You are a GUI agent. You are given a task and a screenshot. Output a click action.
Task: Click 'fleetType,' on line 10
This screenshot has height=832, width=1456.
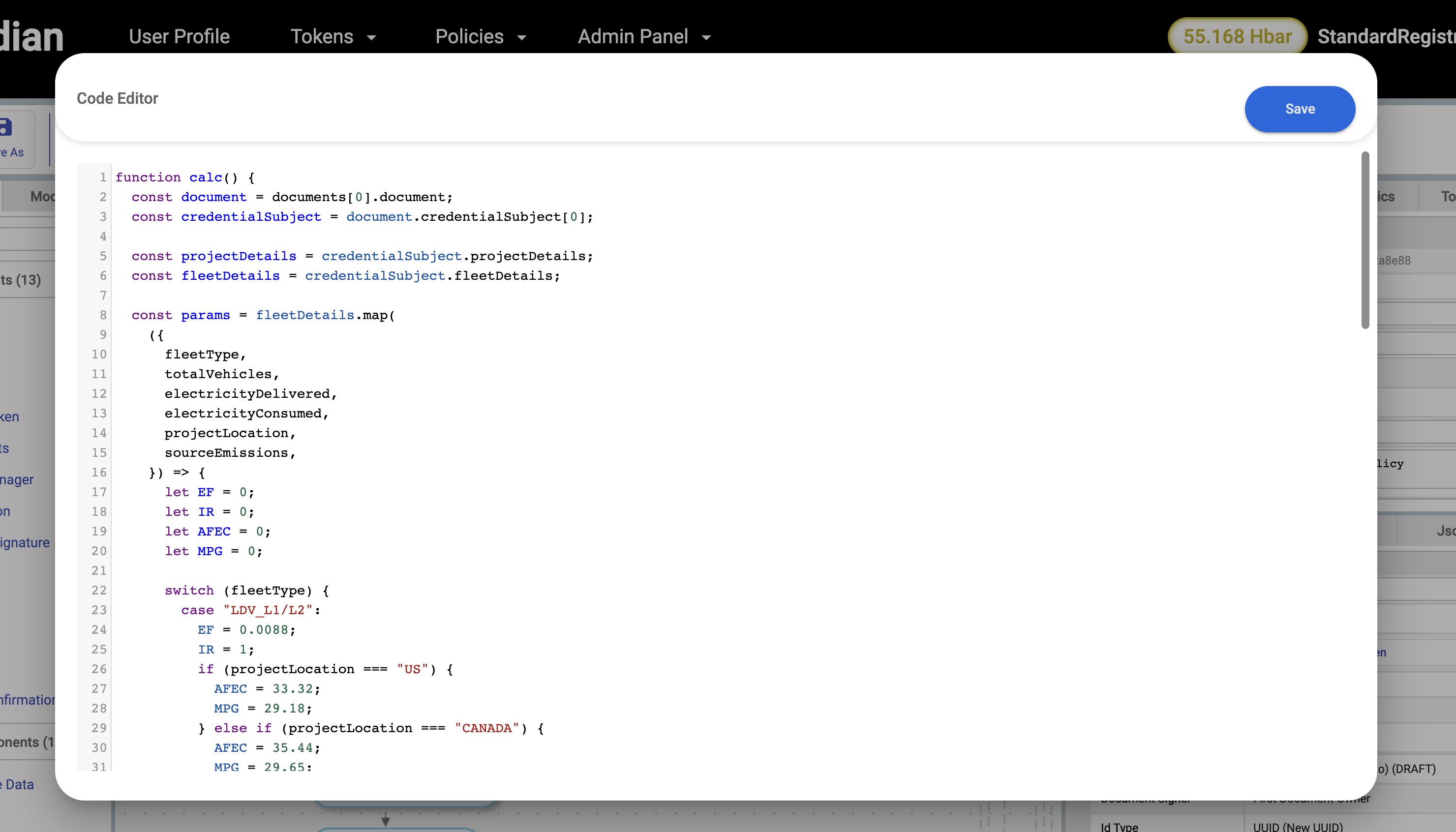205,354
